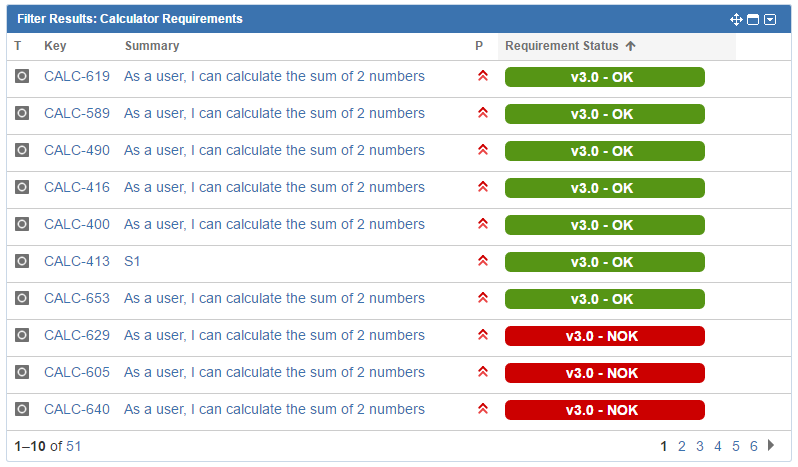The height and width of the screenshot is (467, 798).
Task: Click the issue type icon for CALC-619
Action: coord(22,76)
